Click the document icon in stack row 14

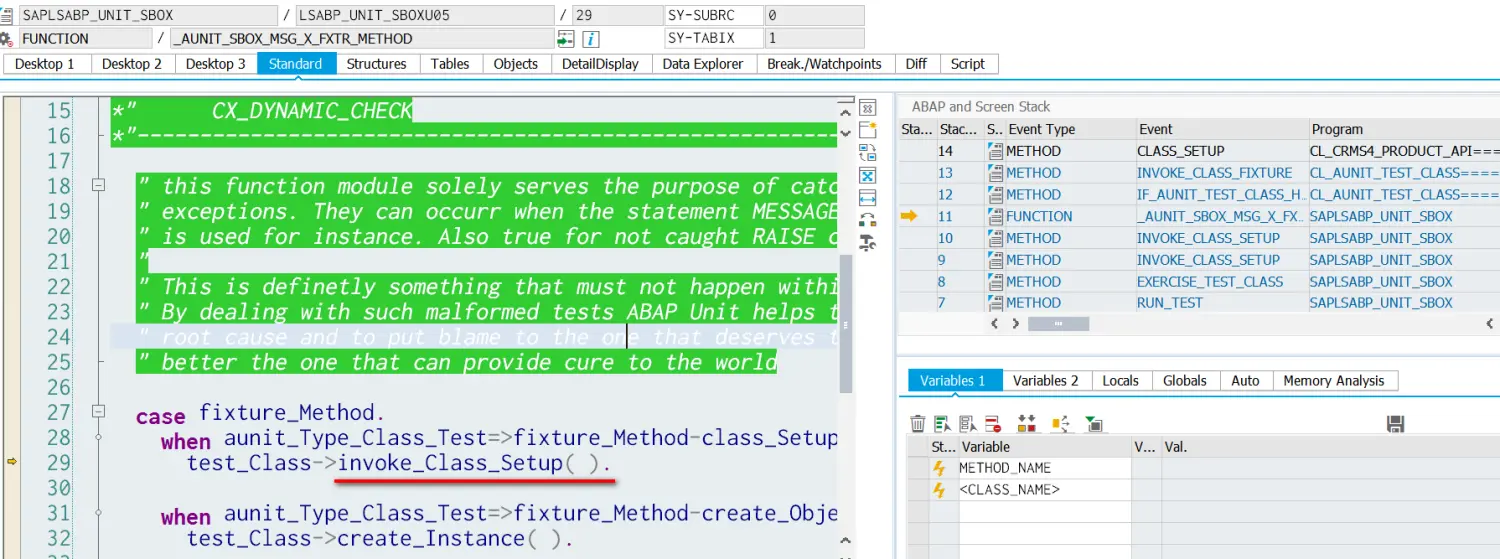point(994,151)
